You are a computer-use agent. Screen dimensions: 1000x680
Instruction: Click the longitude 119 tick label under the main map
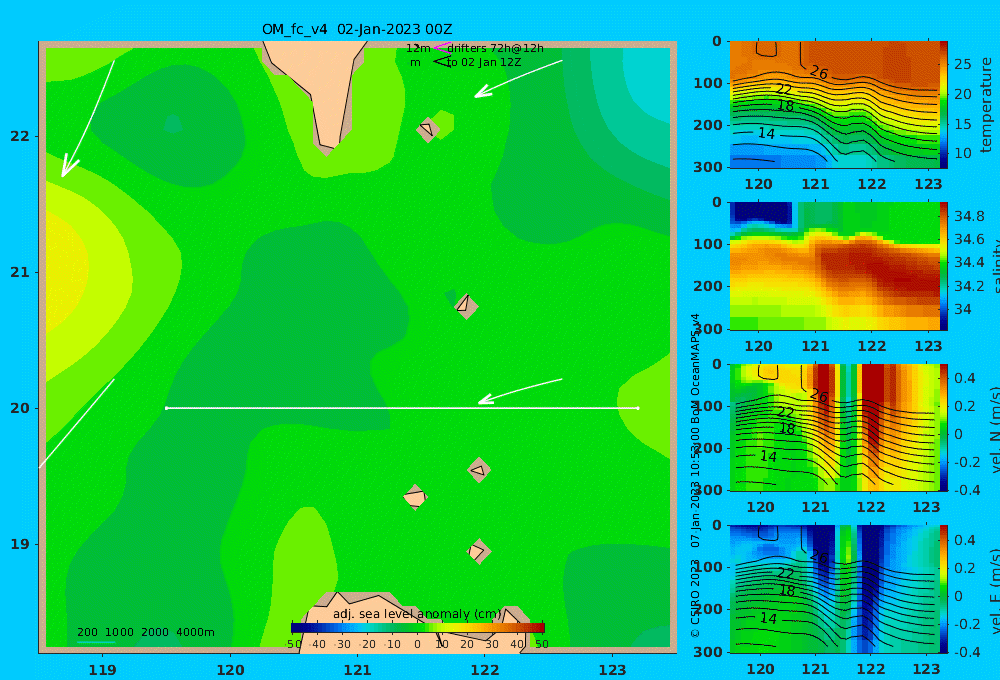point(103,670)
